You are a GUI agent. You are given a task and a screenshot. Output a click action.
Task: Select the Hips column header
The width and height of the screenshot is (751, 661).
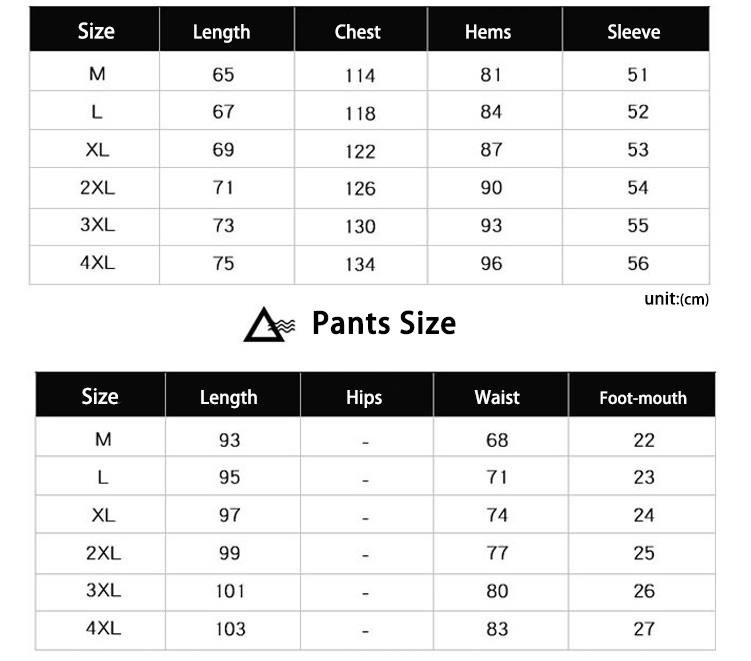coord(364,397)
